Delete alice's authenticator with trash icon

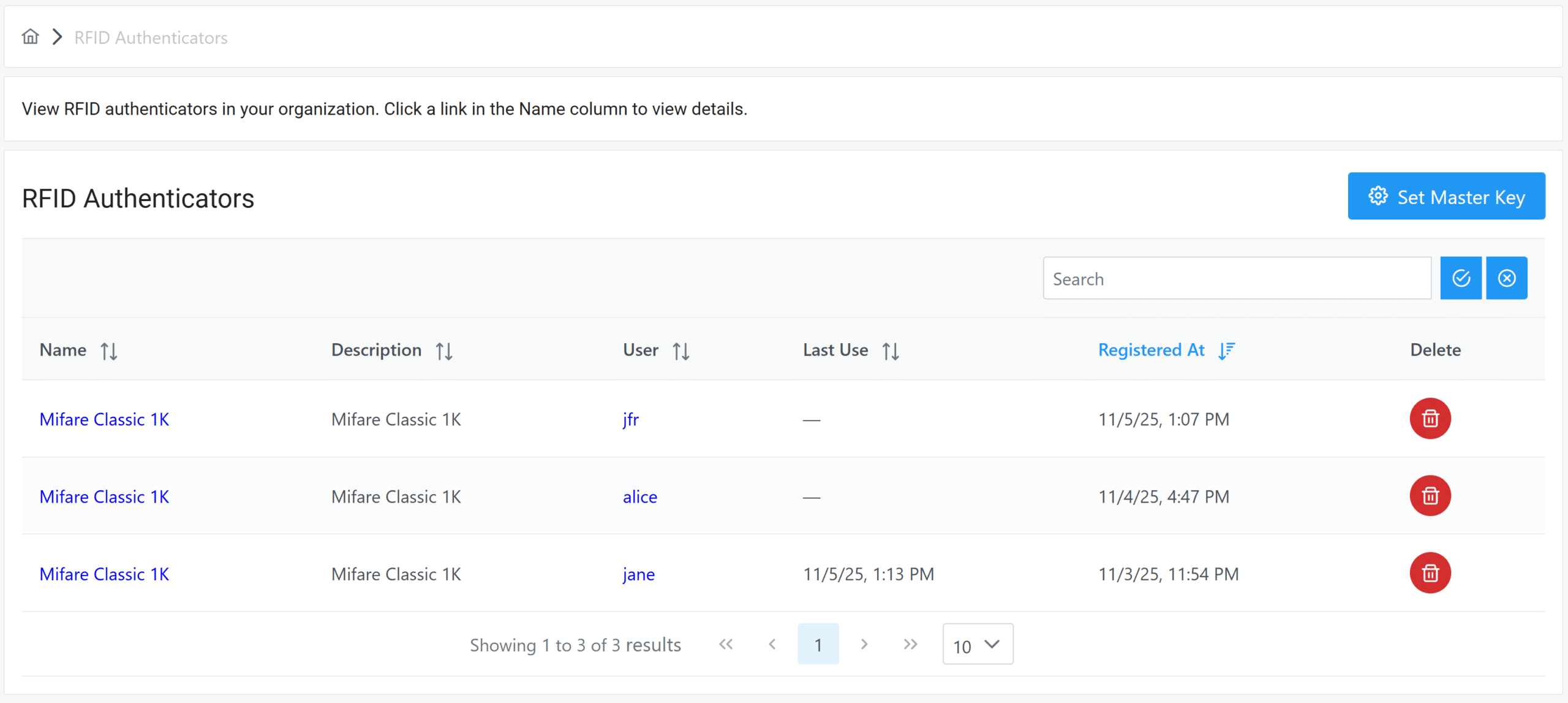coord(1430,496)
